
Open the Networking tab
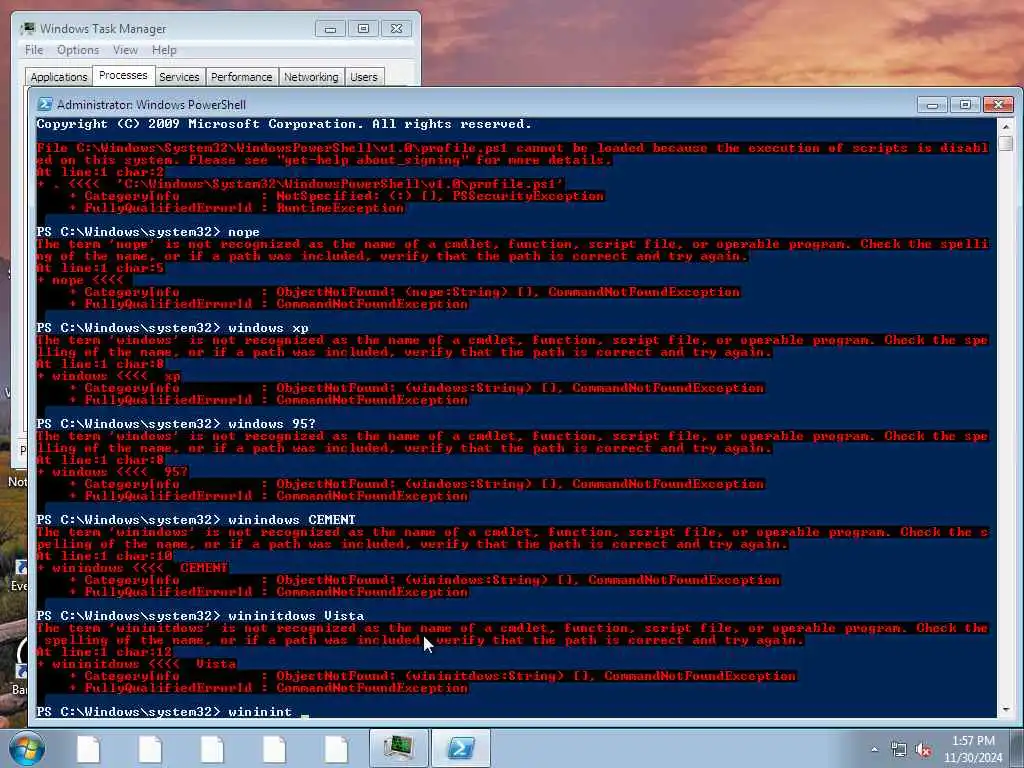(x=312, y=77)
